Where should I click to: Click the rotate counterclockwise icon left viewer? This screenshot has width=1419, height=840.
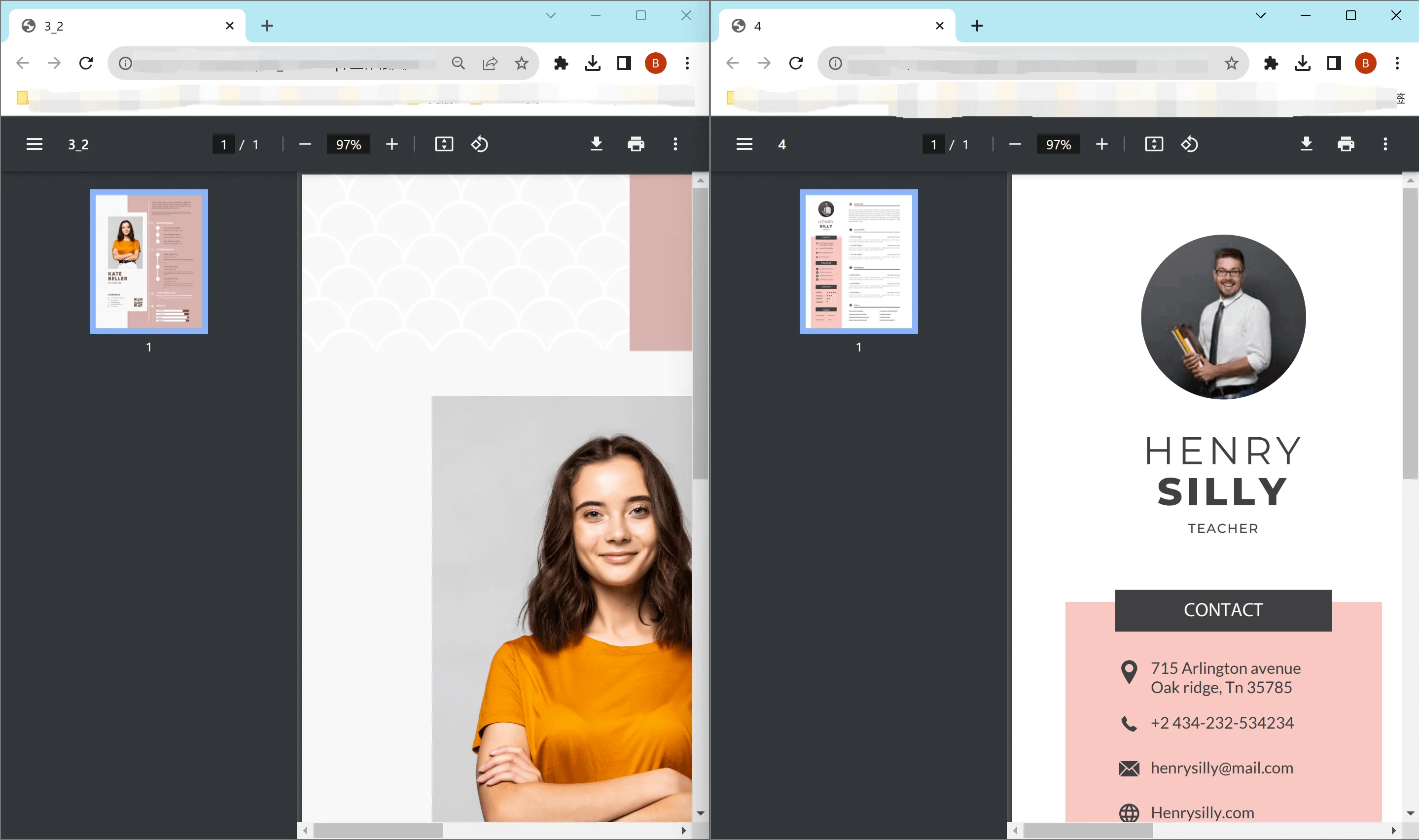[479, 144]
